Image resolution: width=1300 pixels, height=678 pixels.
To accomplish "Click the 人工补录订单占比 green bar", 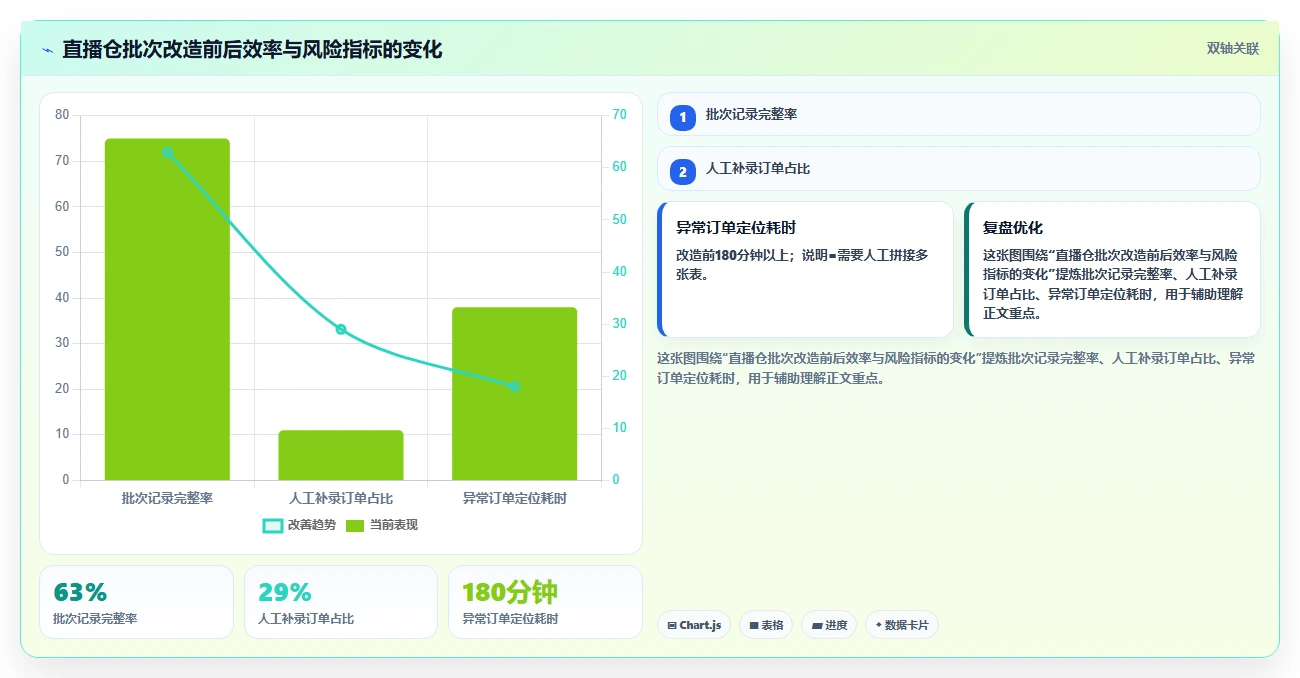I will 341,455.
